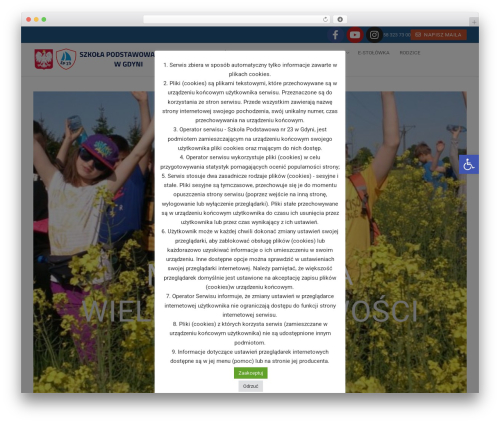Open the Instagram profile icon
The width and height of the screenshot is (500, 423).
374,35
